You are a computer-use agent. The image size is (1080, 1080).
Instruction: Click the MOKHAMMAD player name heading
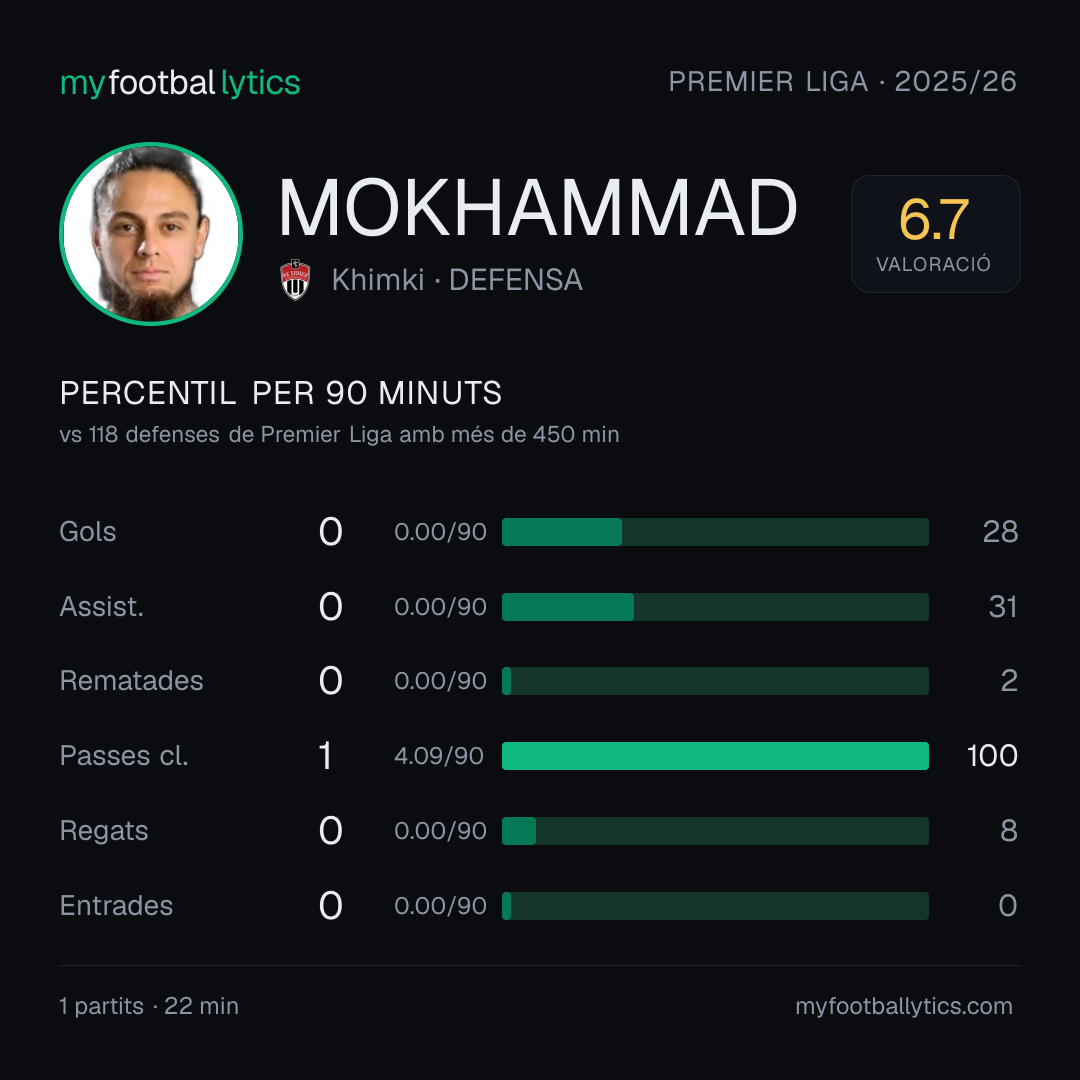click(x=538, y=207)
